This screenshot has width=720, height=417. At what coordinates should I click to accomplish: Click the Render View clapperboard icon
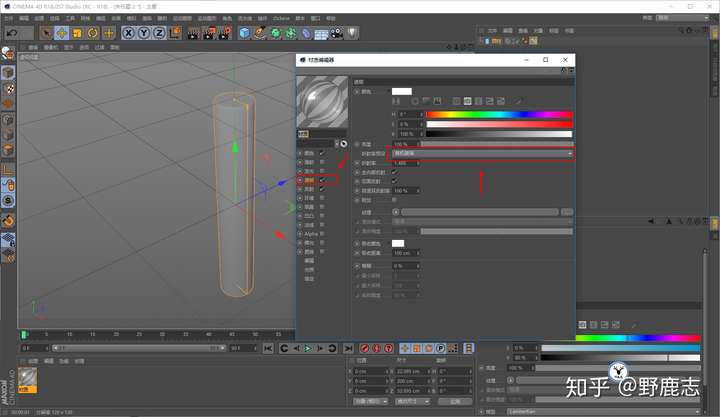pyautogui.click(x=193, y=33)
